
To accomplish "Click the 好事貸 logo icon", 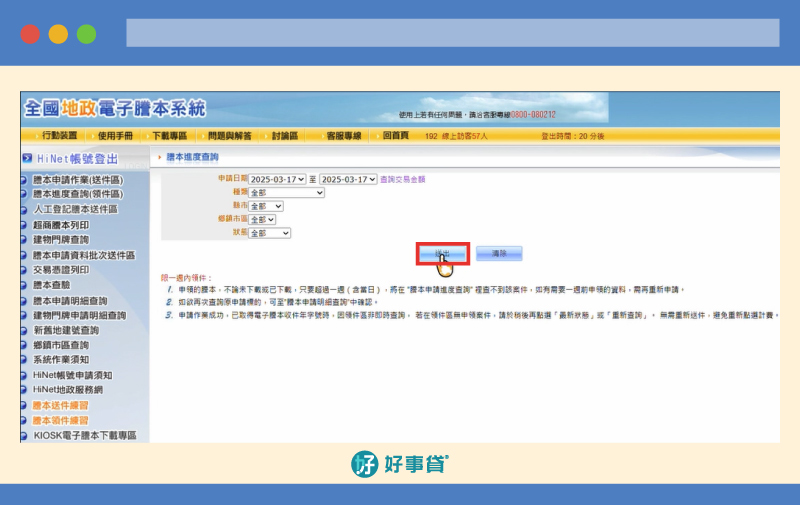I will (x=364, y=464).
